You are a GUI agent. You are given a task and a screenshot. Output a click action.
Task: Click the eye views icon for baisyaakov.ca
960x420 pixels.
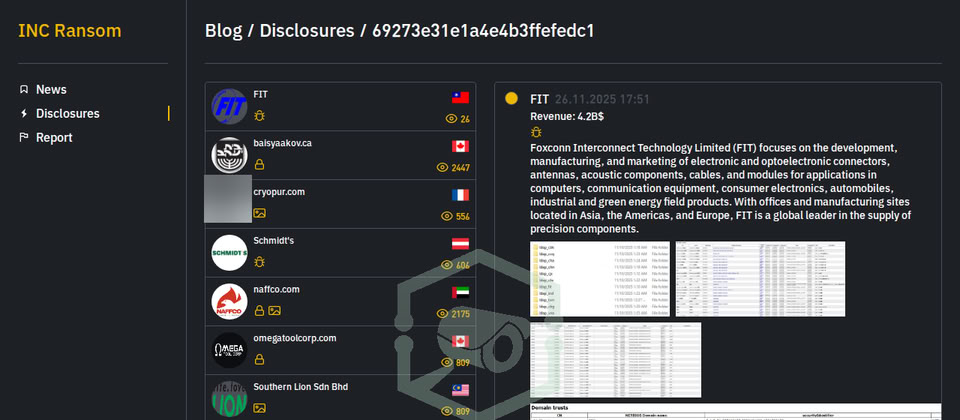pyautogui.click(x=443, y=168)
